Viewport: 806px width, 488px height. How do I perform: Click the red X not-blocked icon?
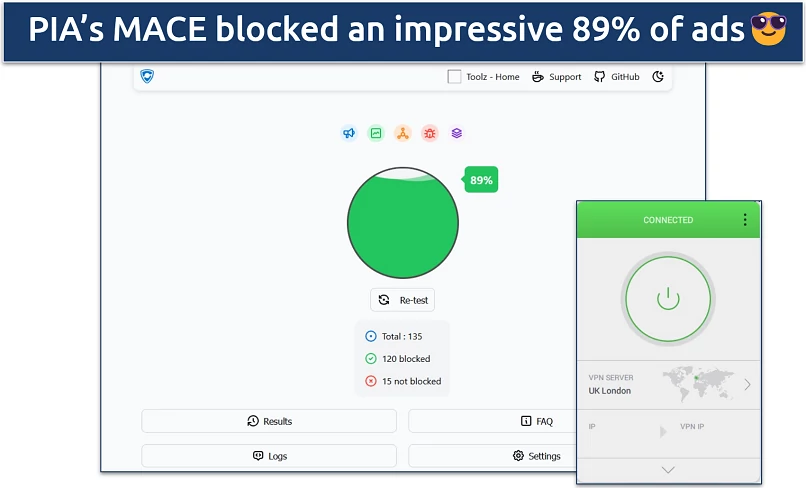pyautogui.click(x=371, y=381)
